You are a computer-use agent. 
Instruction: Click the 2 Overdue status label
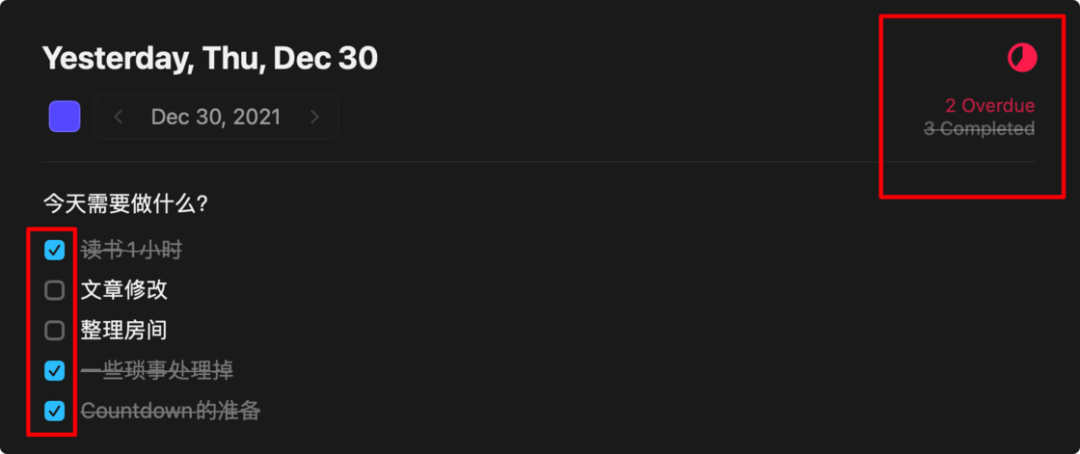990,106
